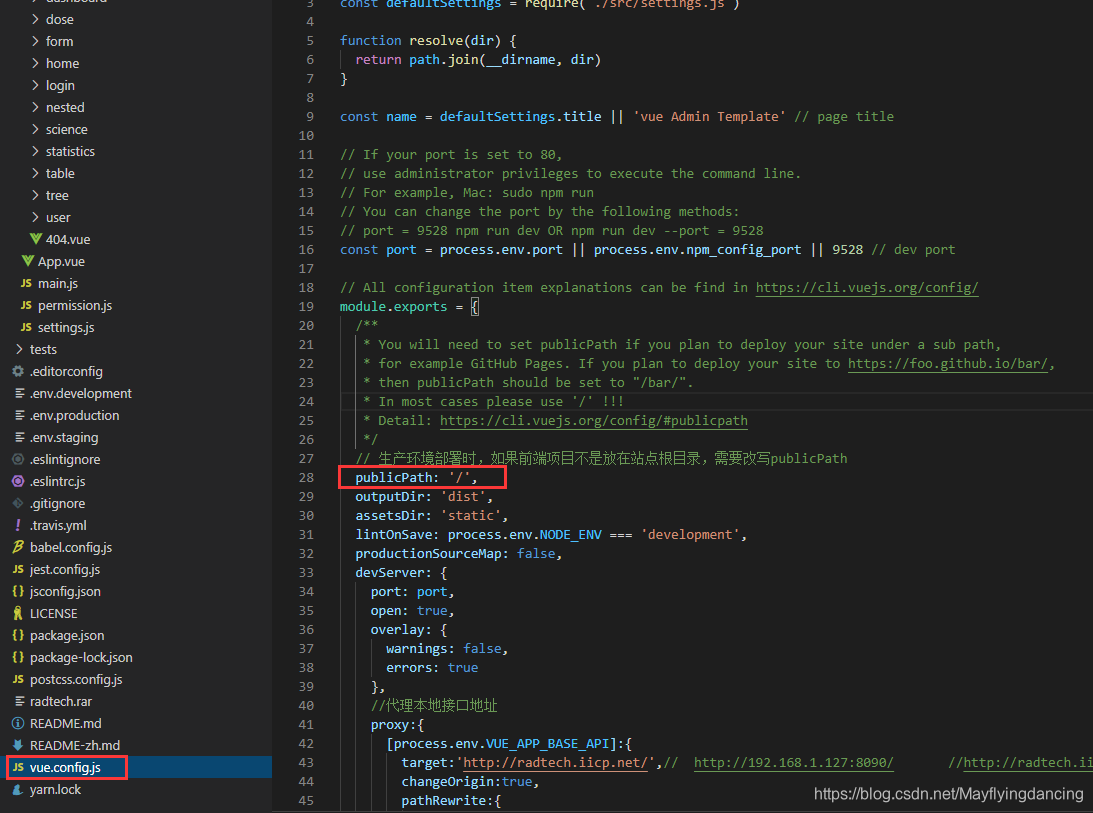This screenshot has width=1093, height=813.
Task: Click the download-arrow icon of README-zh.md
Action: point(18,745)
